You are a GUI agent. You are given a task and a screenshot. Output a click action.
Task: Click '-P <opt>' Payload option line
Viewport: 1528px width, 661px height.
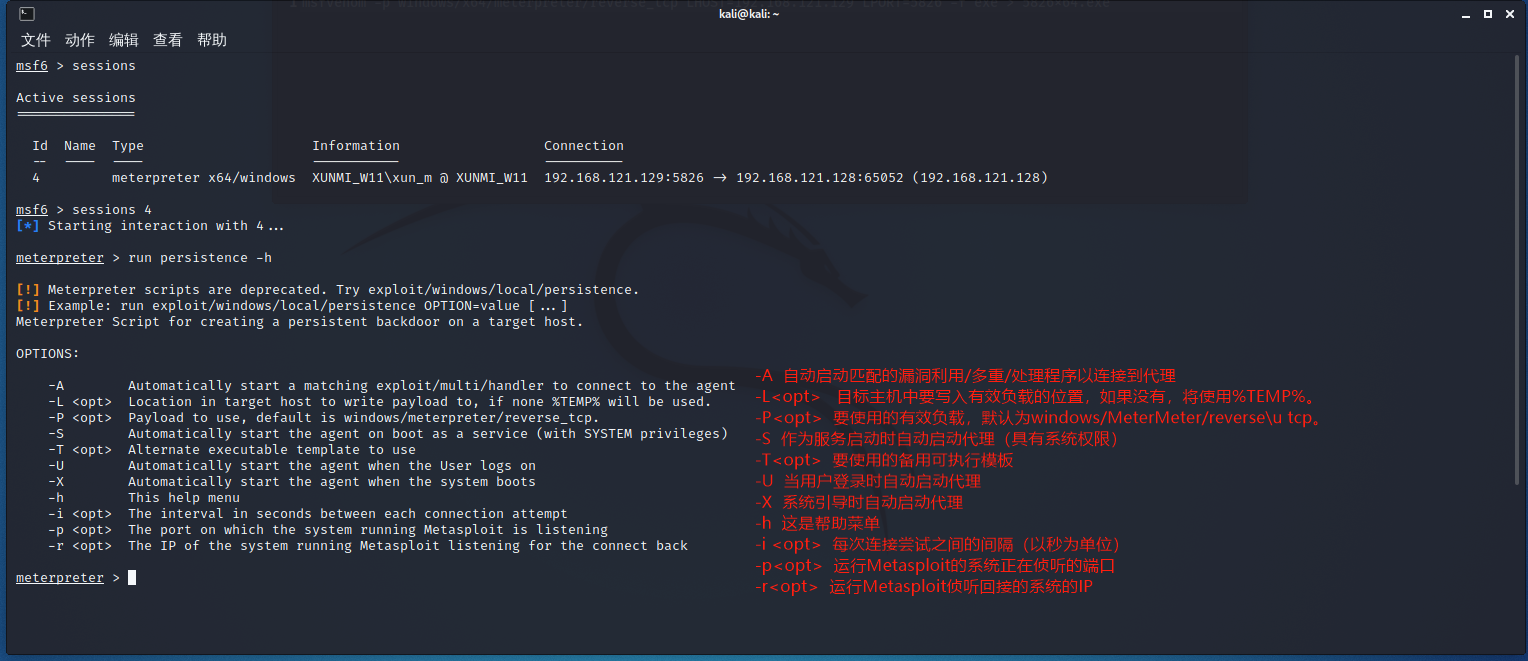click(324, 418)
